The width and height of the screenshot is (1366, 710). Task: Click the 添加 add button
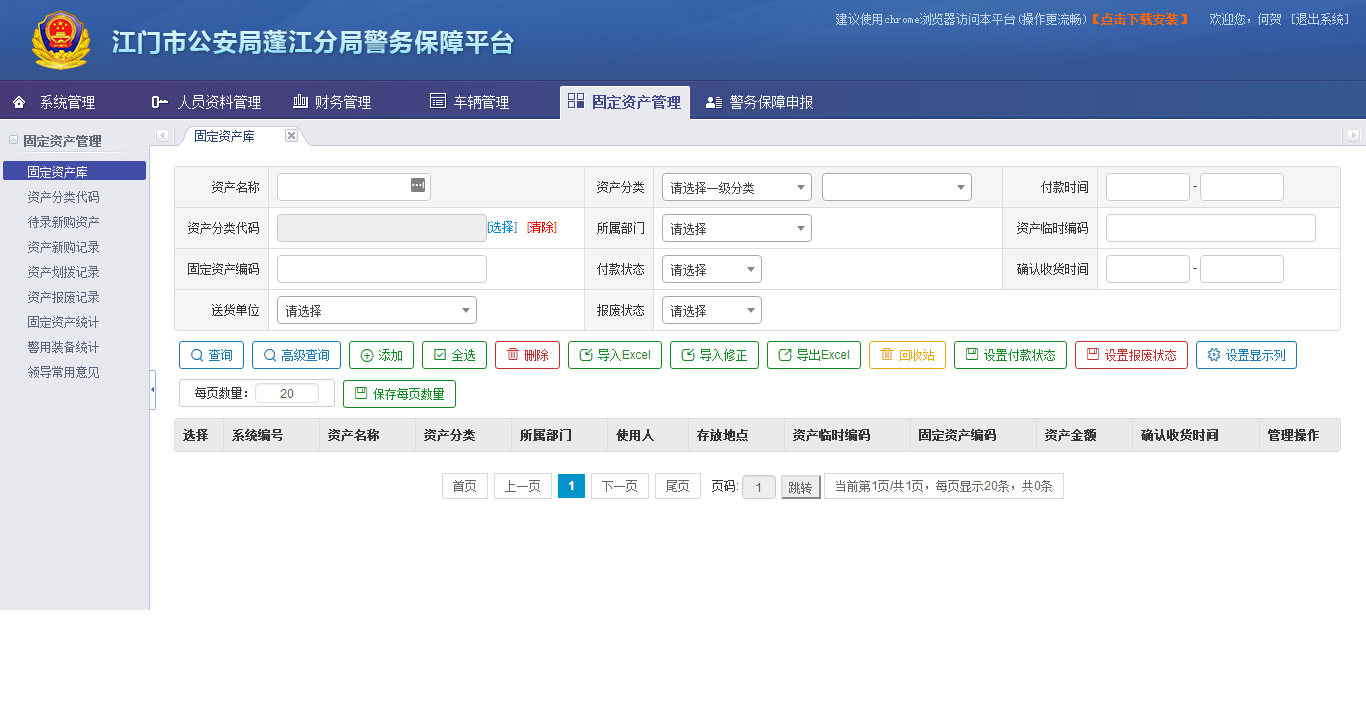click(381, 355)
